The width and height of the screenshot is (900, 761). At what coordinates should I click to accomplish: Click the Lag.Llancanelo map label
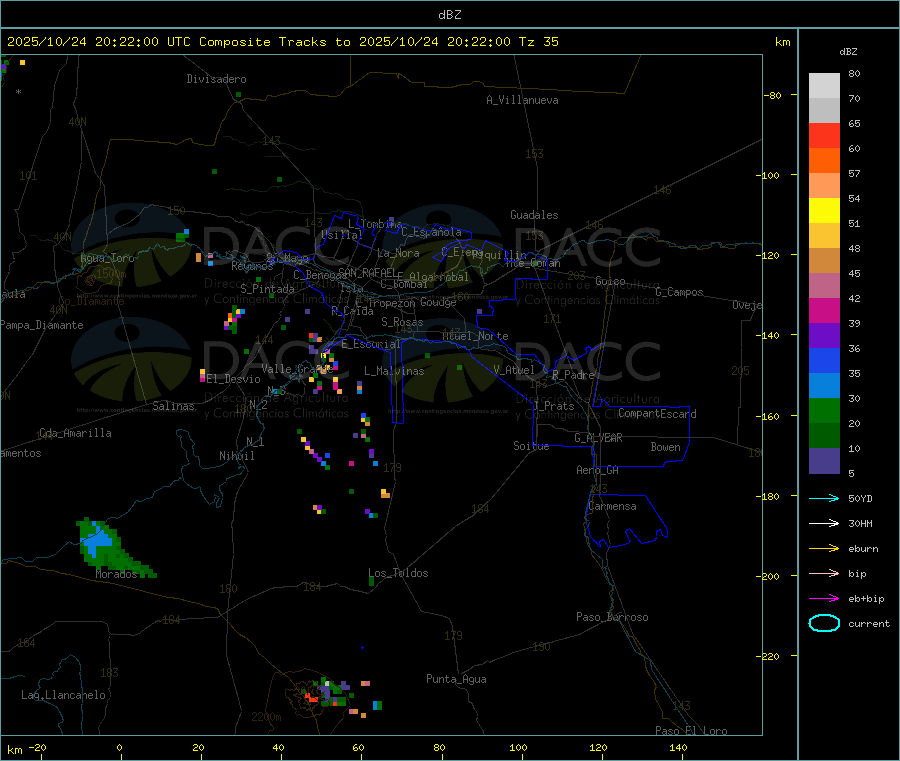(63, 695)
